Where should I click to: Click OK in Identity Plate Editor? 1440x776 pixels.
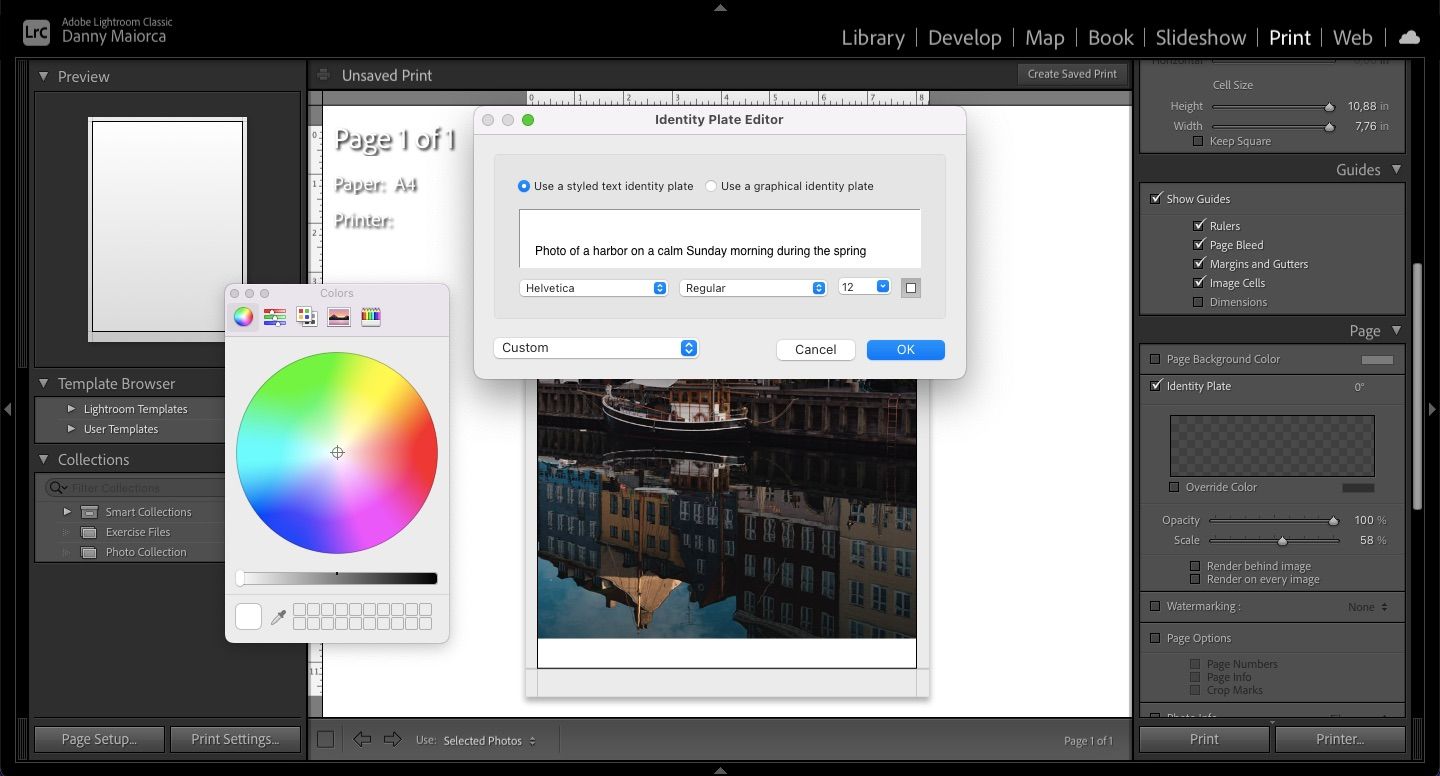point(905,349)
